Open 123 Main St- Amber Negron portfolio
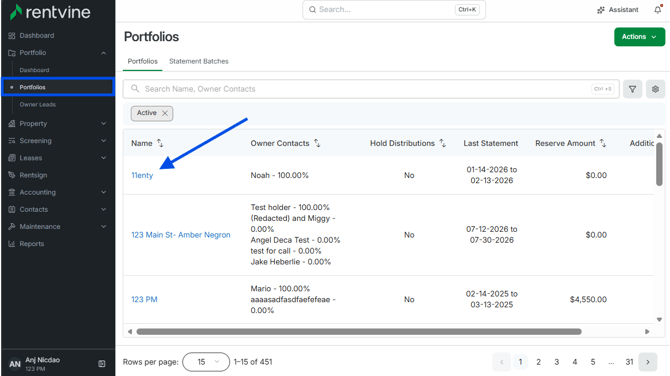The width and height of the screenshot is (670, 376). (x=181, y=235)
